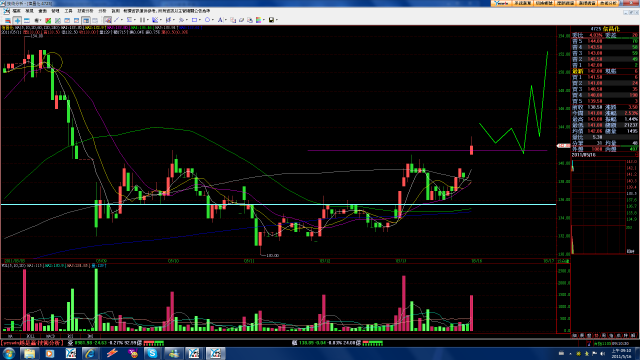Click the floppy disk save icon
The image size is (640, 360).
(271, 20)
